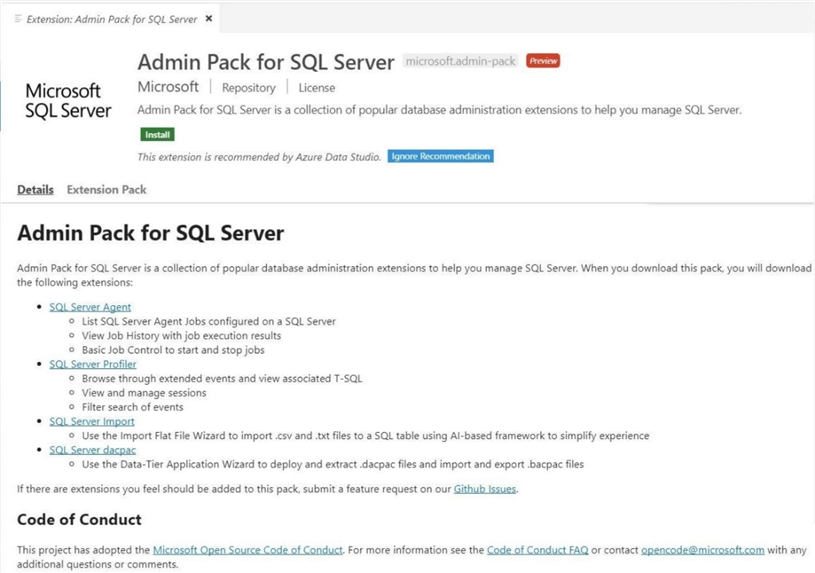Select the Extension: Admin Pack for SQL Server tab
The height and width of the screenshot is (573, 815).
111,19
